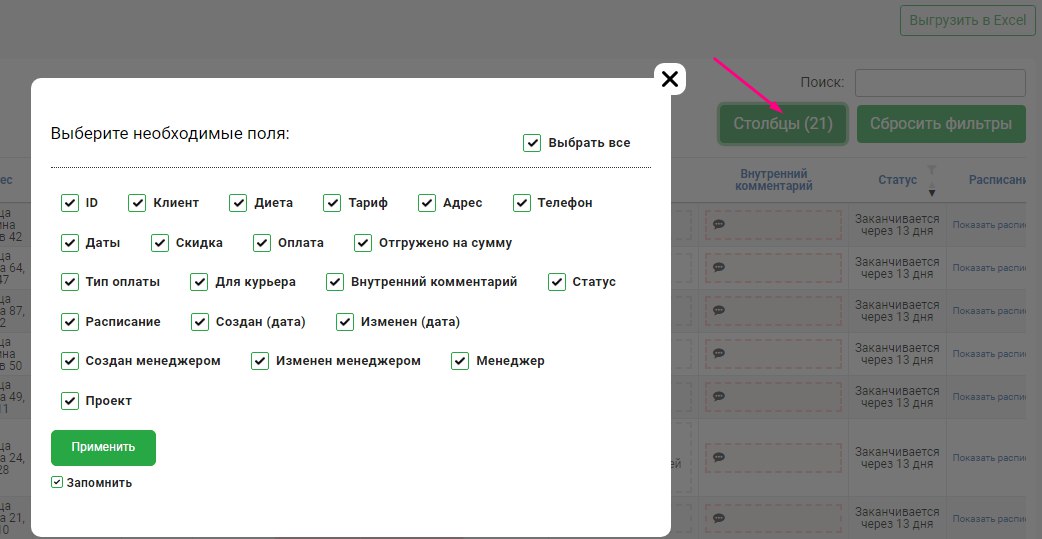Open the Столбцы (21) columns button
The width and height of the screenshot is (1042, 539).
(783, 124)
